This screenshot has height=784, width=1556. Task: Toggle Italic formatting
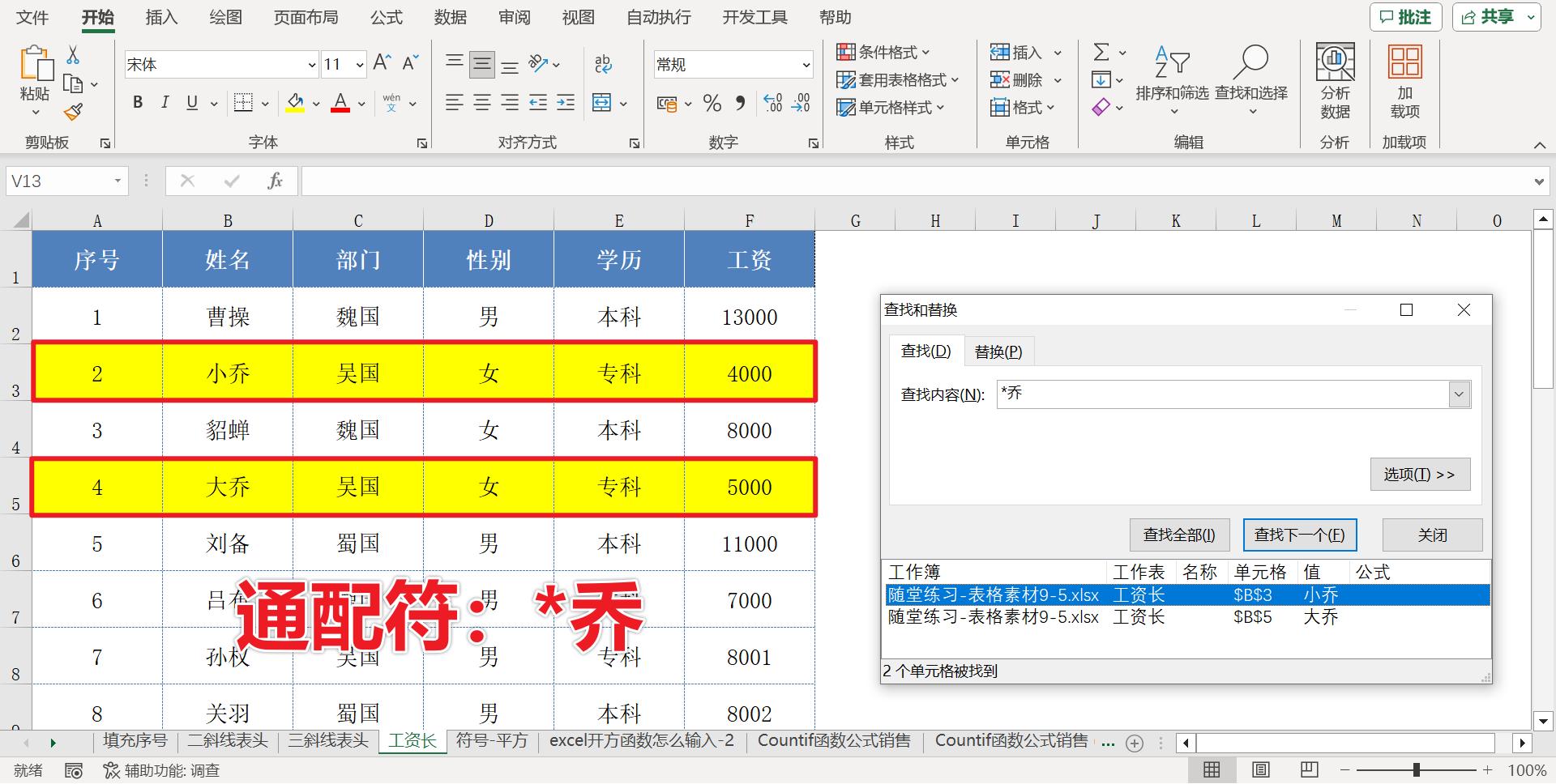tap(165, 103)
